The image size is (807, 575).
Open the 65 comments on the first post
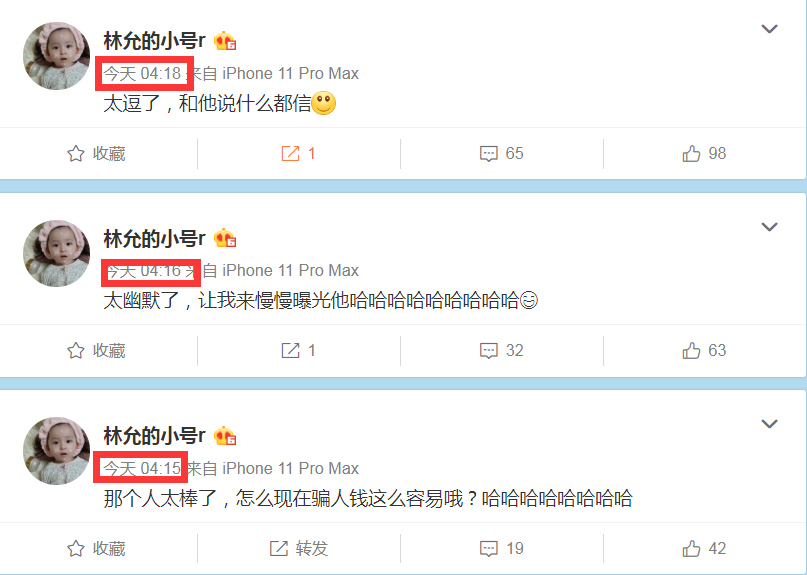click(x=501, y=153)
